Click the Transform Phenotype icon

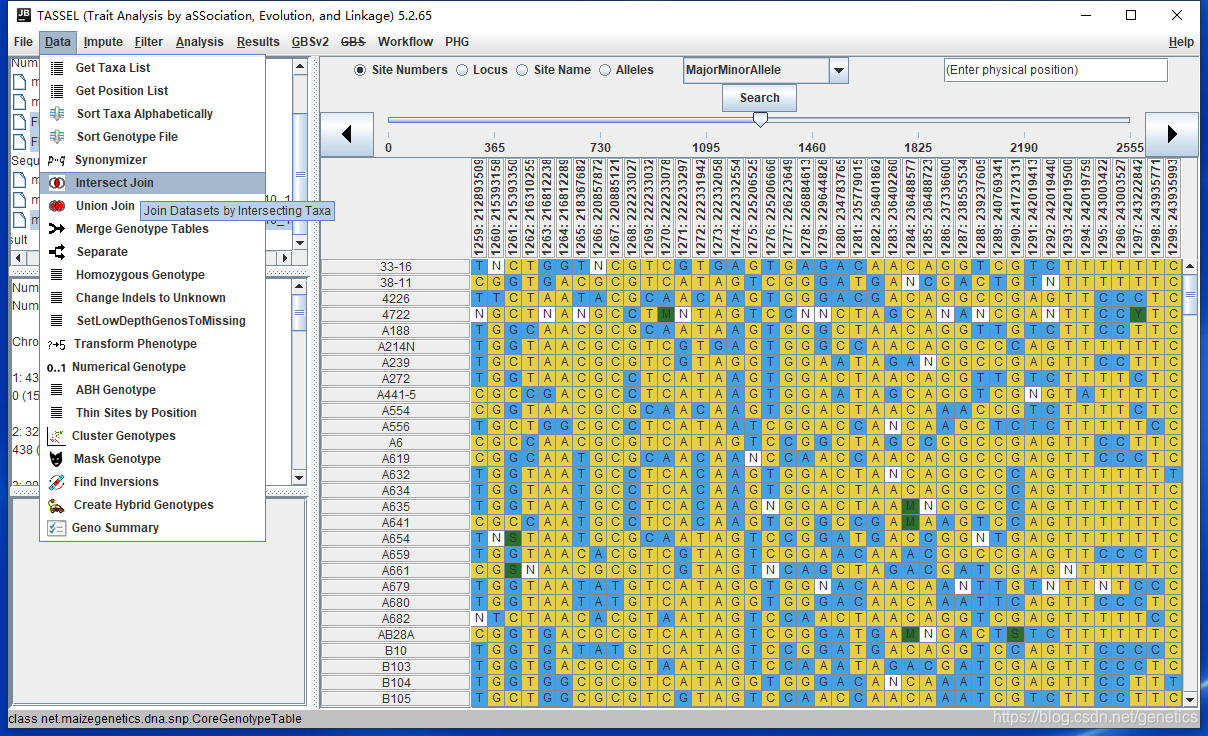pyautogui.click(x=57, y=344)
